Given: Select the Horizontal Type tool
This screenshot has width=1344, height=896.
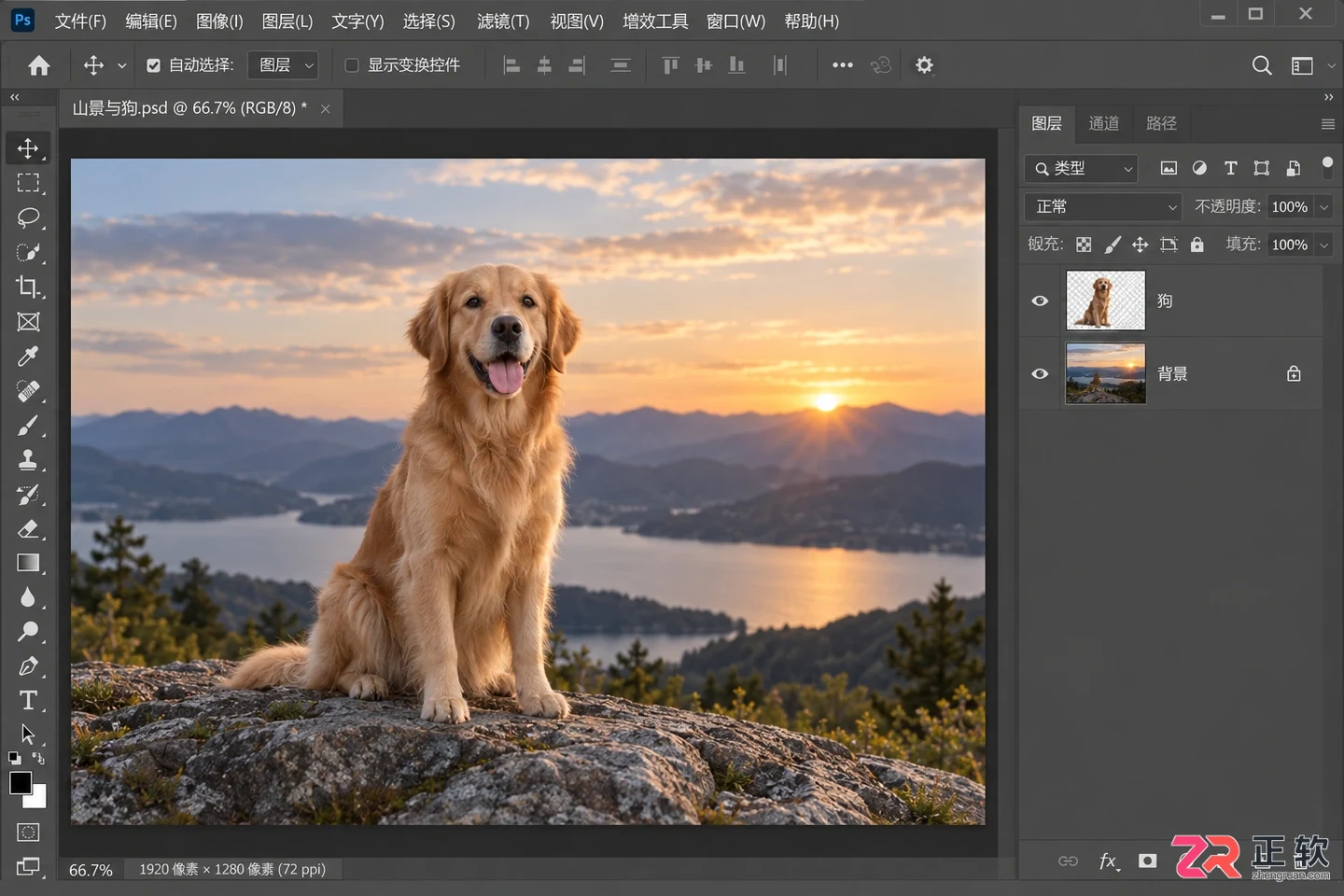Looking at the screenshot, I should coord(28,700).
